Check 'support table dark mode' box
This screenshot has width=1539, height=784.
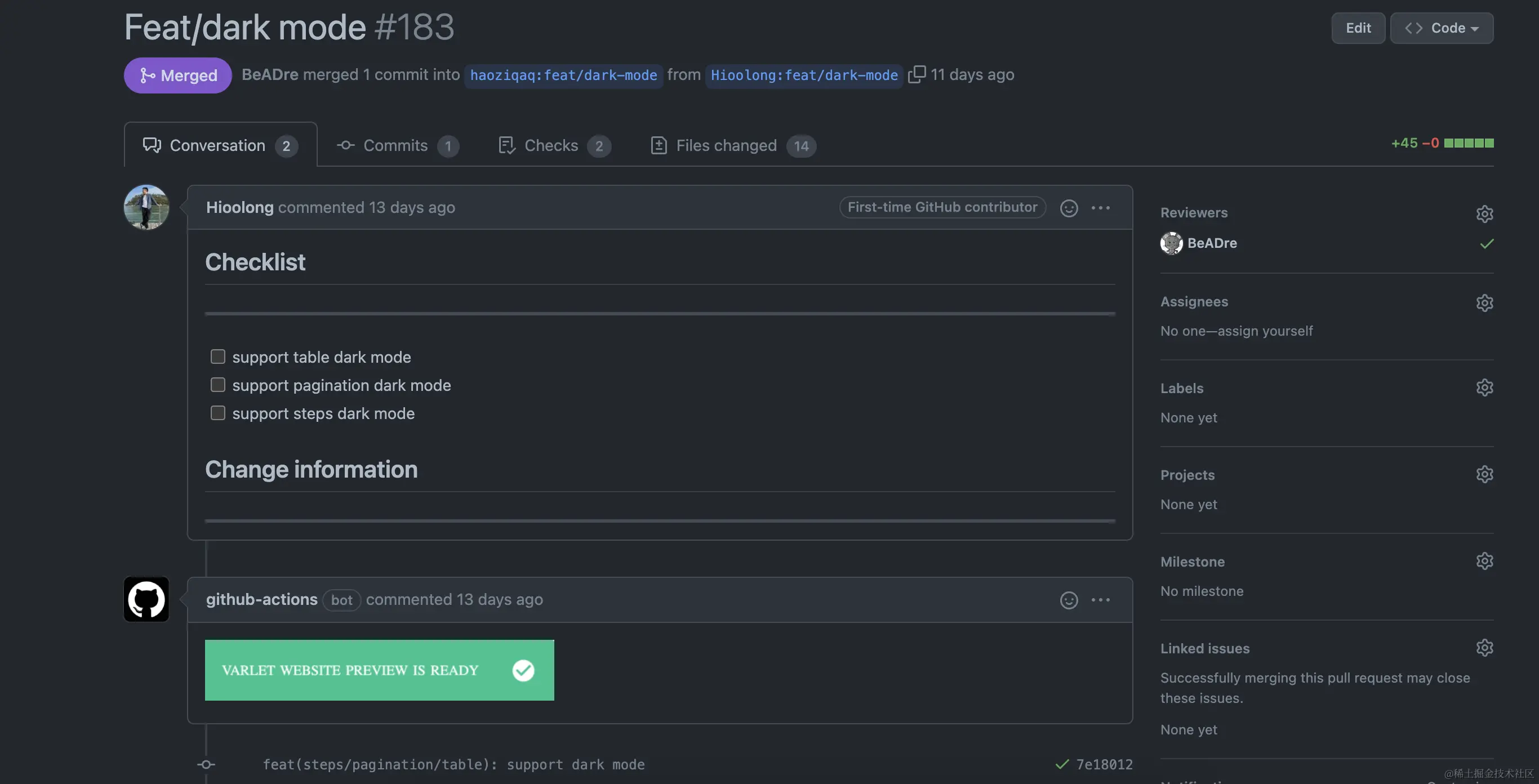218,357
